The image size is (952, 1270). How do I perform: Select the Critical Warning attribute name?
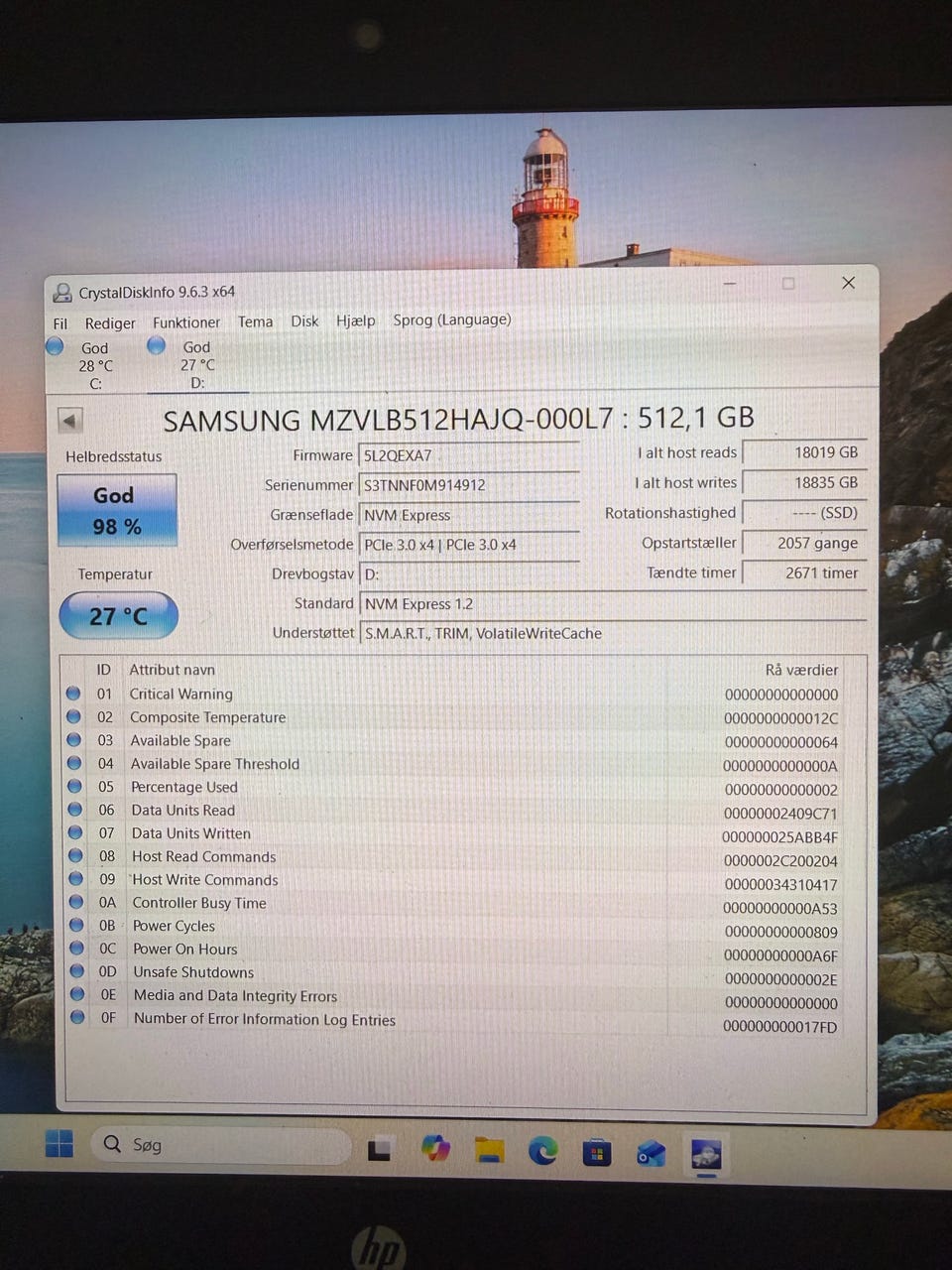180,695
